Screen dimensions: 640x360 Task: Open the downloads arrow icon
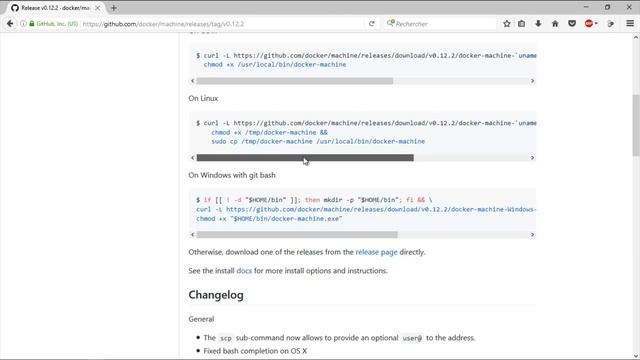point(538,24)
